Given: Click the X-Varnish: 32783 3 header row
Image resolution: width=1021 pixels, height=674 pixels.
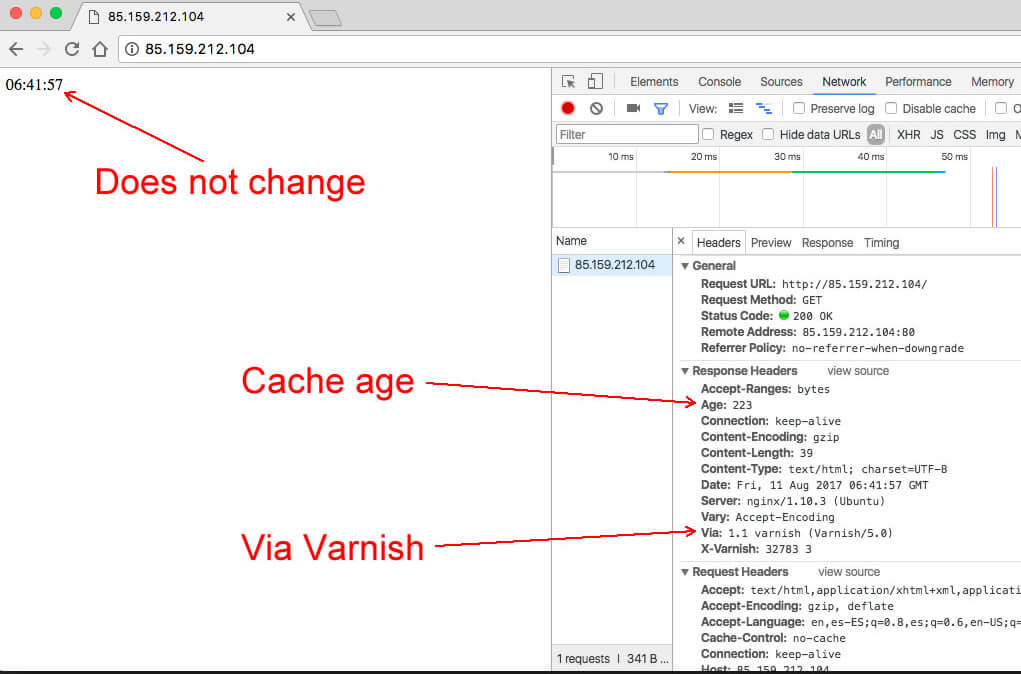Looking at the screenshot, I should pyautogui.click(x=756, y=549).
